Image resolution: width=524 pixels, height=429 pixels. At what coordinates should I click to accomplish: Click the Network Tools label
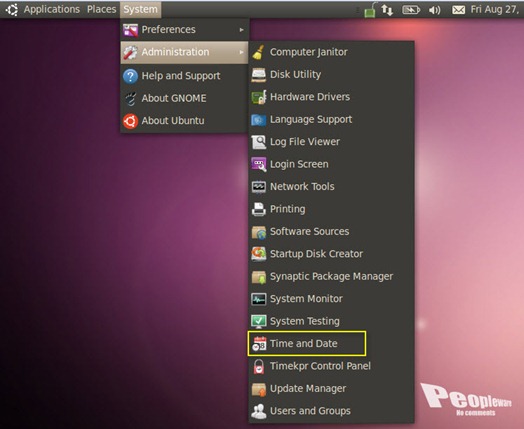pyautogui.click(x=302, y=186)
